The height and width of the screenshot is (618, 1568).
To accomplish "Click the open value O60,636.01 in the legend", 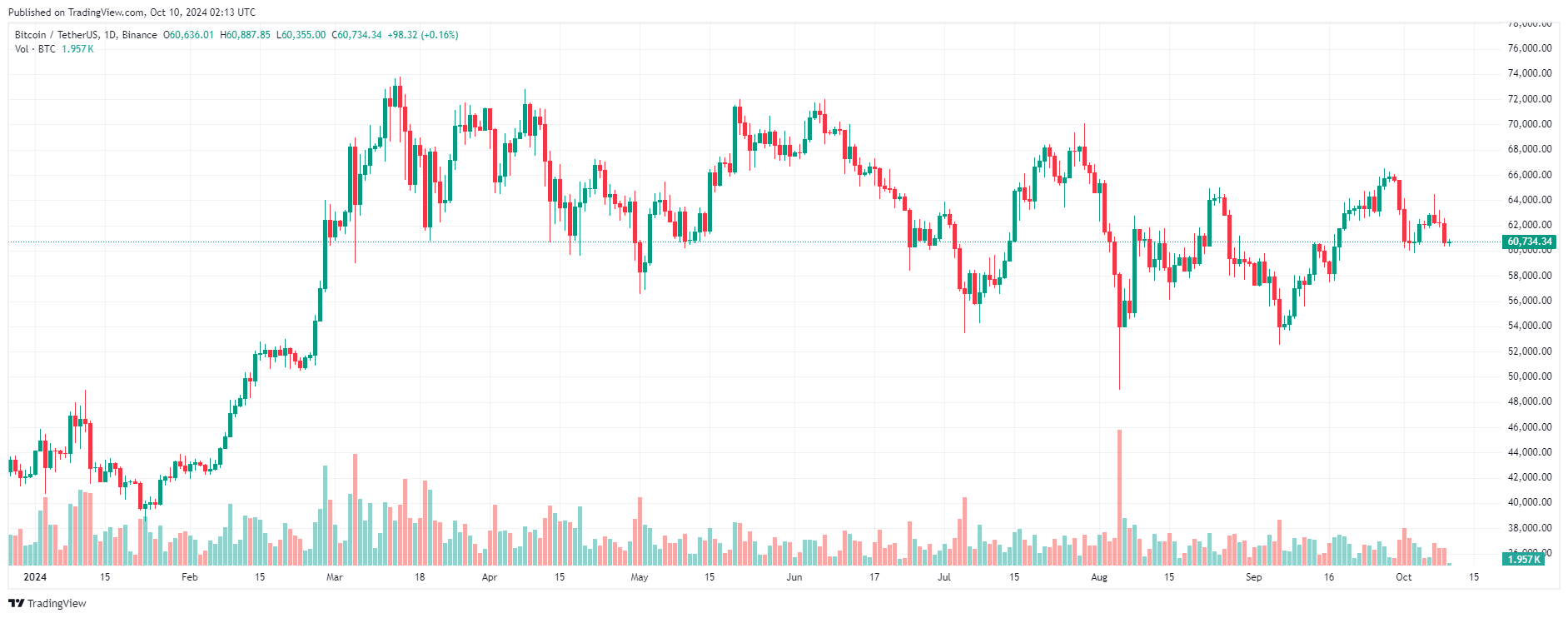I will 189,35.
